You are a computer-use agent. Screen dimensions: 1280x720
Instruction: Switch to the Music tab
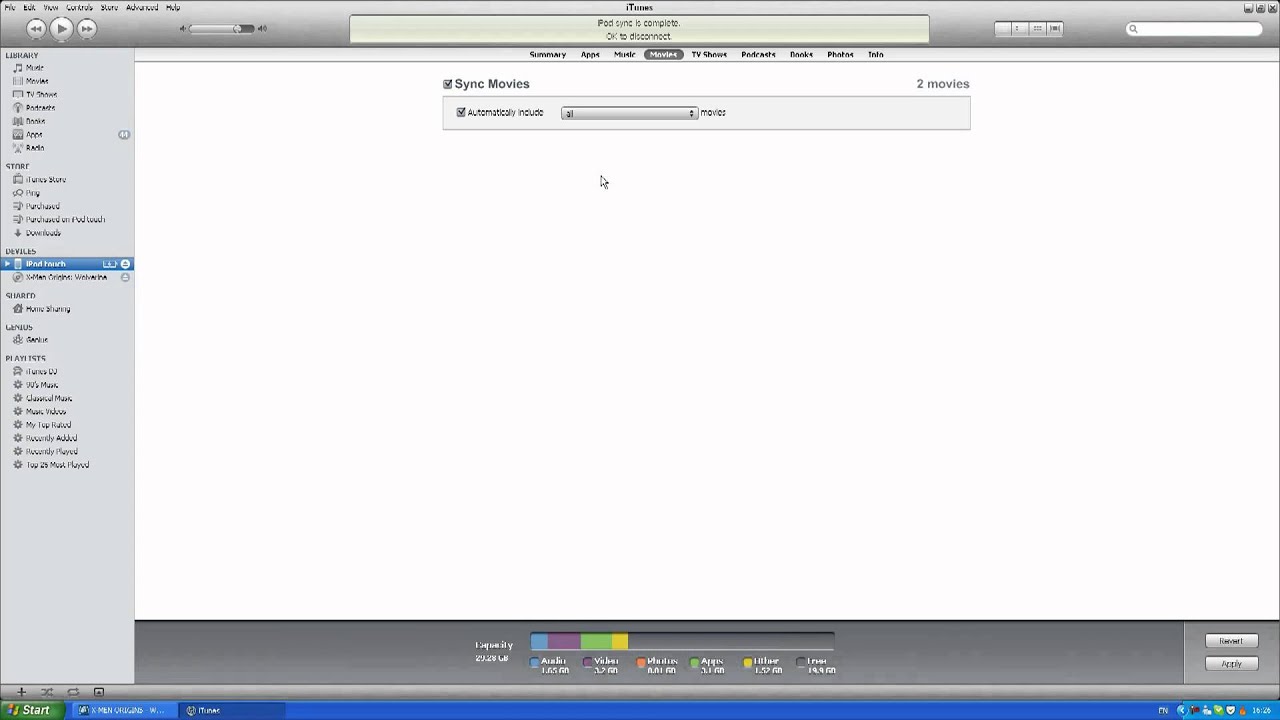[x=624, y=54]
